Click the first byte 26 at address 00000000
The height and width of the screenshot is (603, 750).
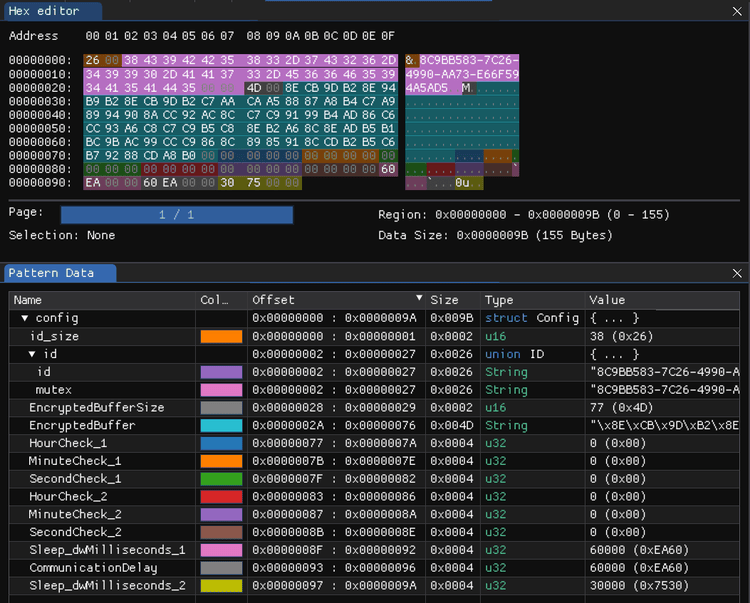click(93, 60)
